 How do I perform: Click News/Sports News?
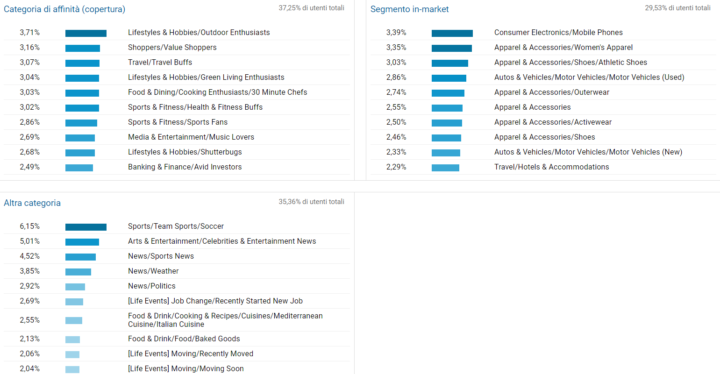tap(161, 256)
